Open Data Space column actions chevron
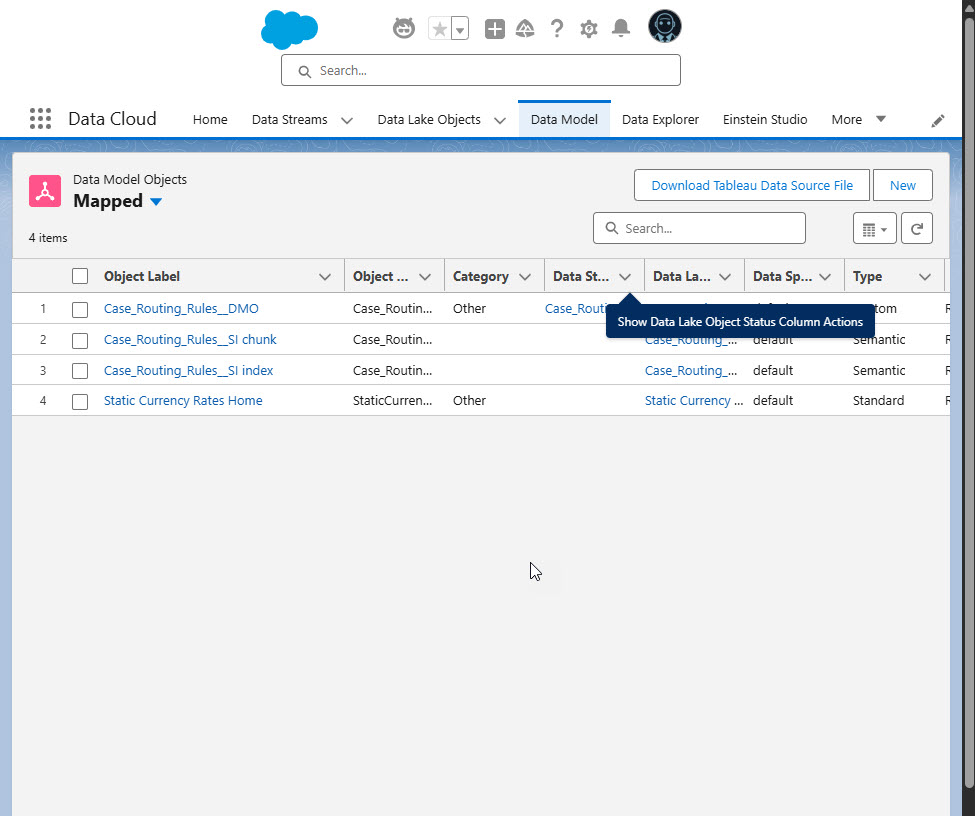975x816 pixels. click(825, 277)
